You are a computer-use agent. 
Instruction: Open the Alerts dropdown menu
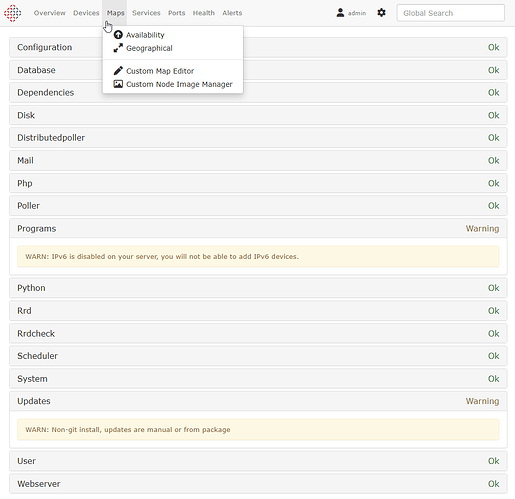pyautogui.click(x=232, y=13)
